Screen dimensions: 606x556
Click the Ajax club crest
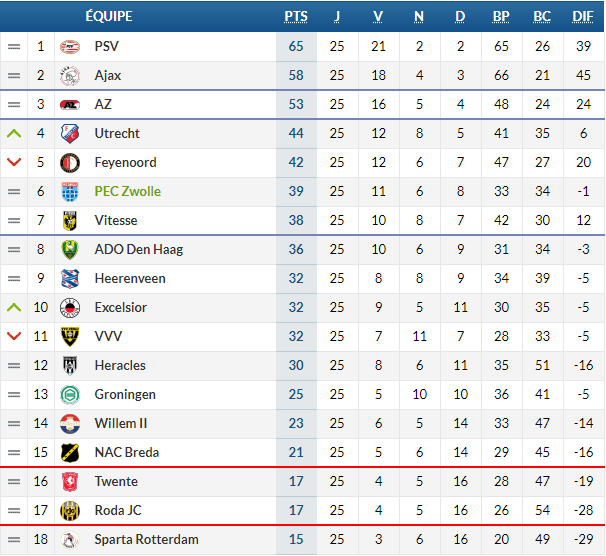pos(70,75)
